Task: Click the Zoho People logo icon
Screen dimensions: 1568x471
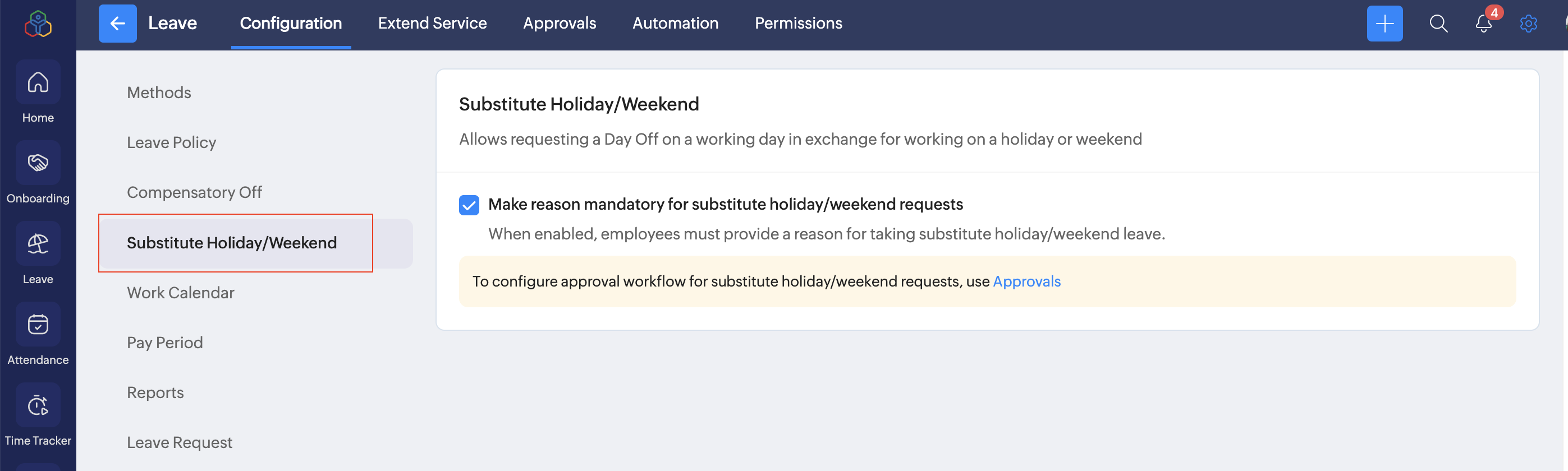Action: (38, 24)
